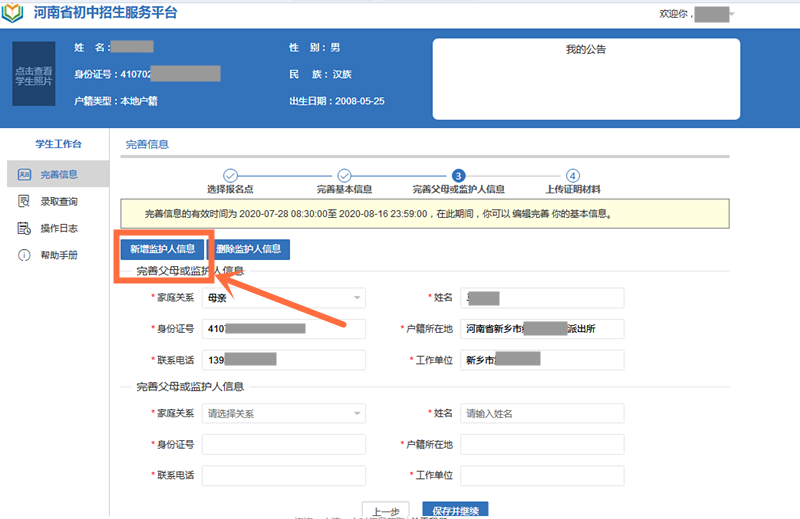Click the platform logo icon in header
Image resolution: width=800 pixels, height=519 pixels.
(x=14, y=14)
